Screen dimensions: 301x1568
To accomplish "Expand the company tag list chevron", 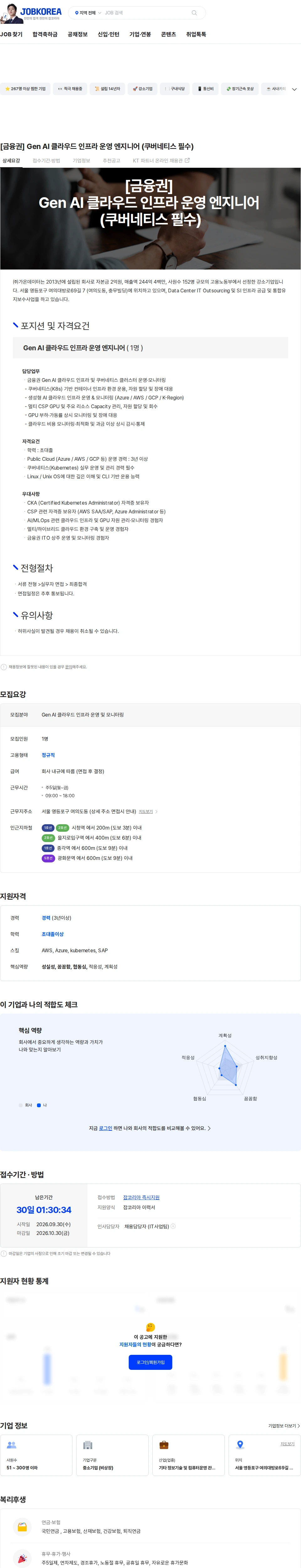I will (294, 90).
